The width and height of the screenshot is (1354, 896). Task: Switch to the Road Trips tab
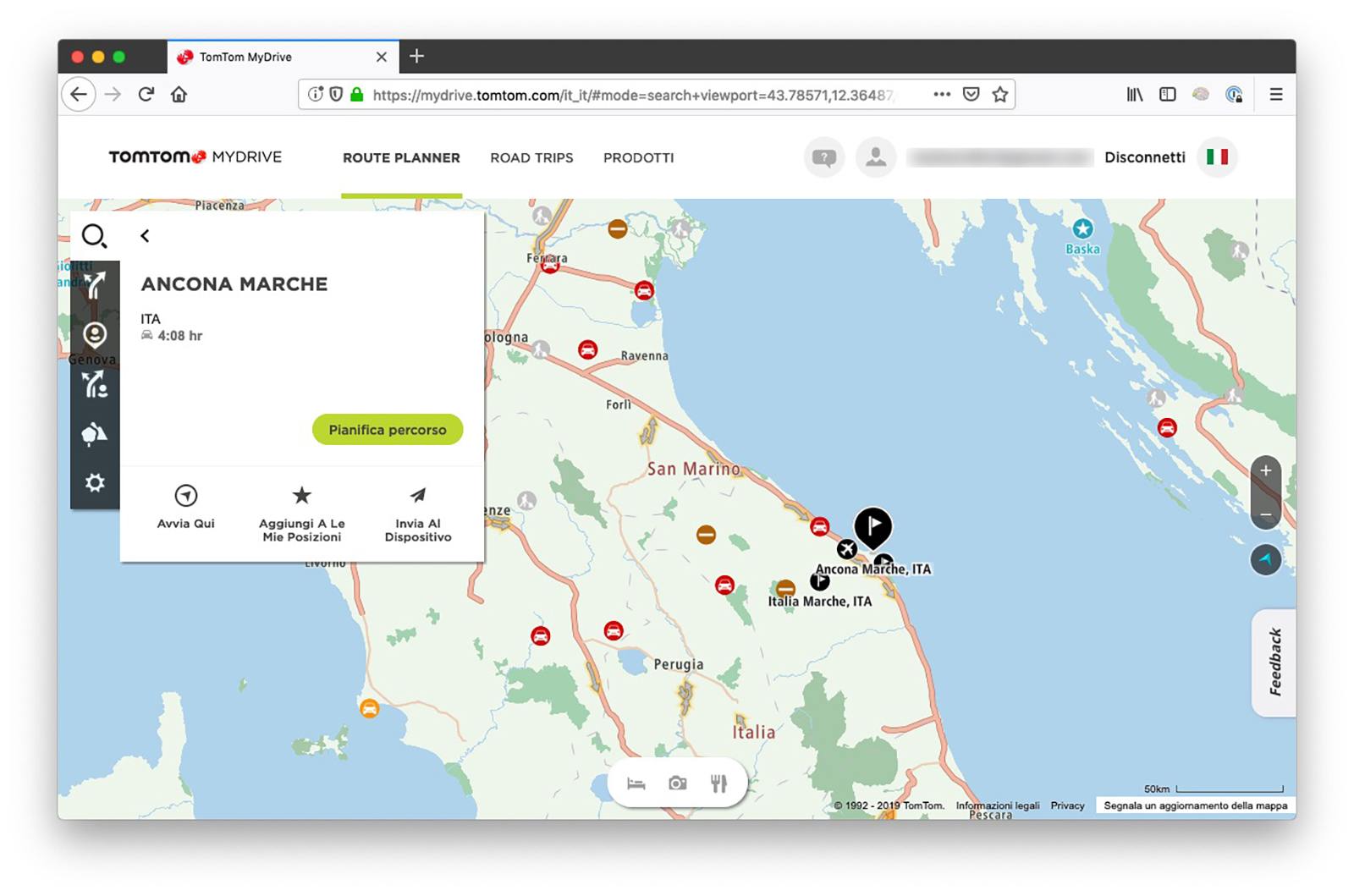pyautogui.click(x=531, y=158)
